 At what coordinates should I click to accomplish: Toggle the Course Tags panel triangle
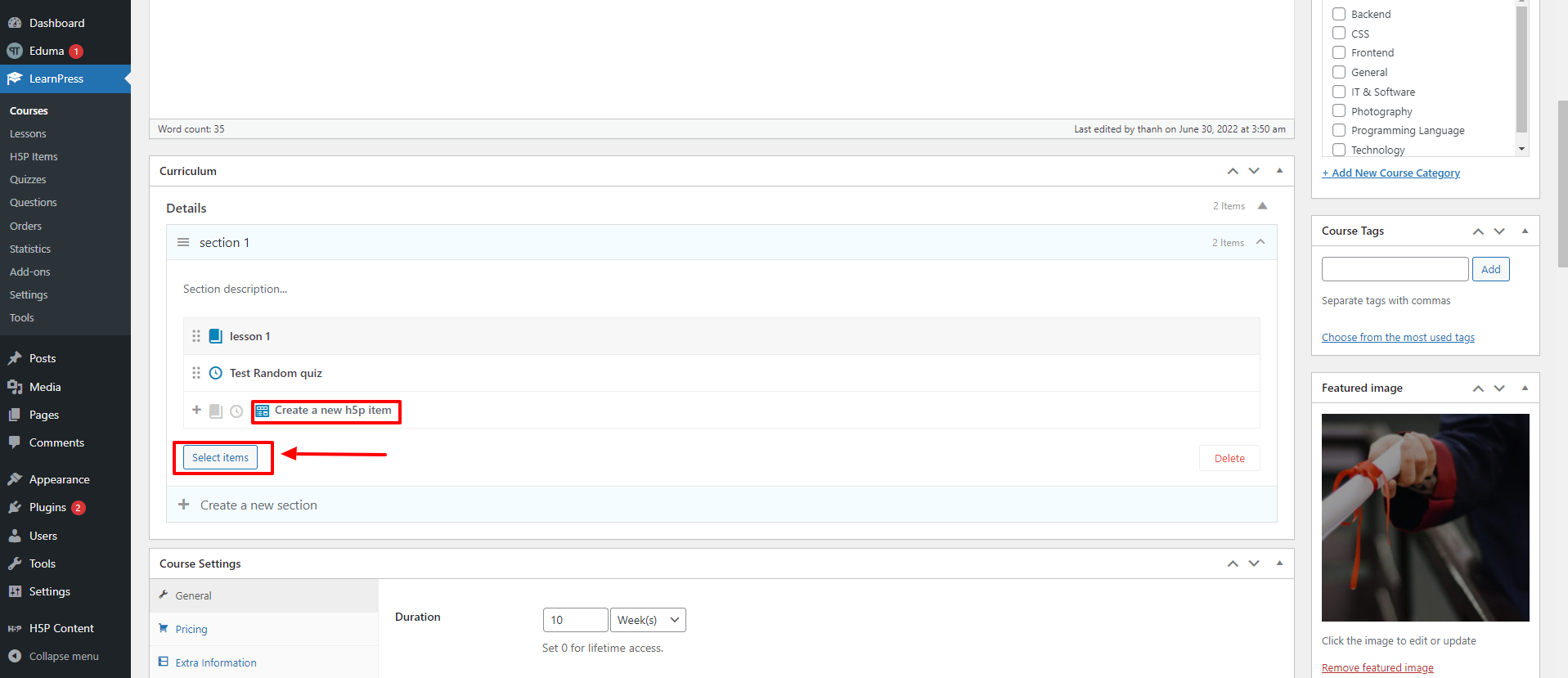point(1525,231)
